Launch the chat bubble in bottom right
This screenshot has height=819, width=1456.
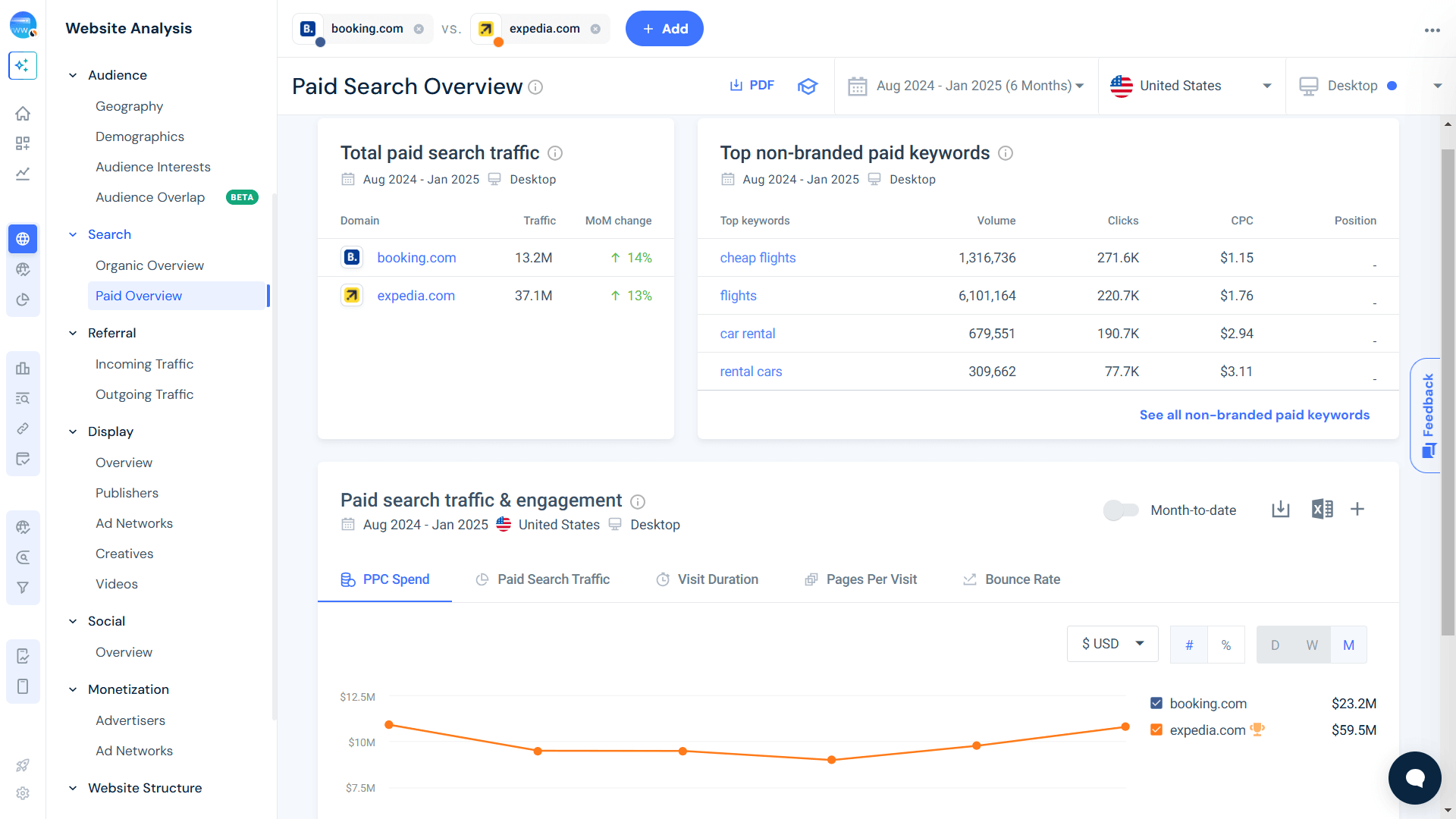click(1414, 777)
